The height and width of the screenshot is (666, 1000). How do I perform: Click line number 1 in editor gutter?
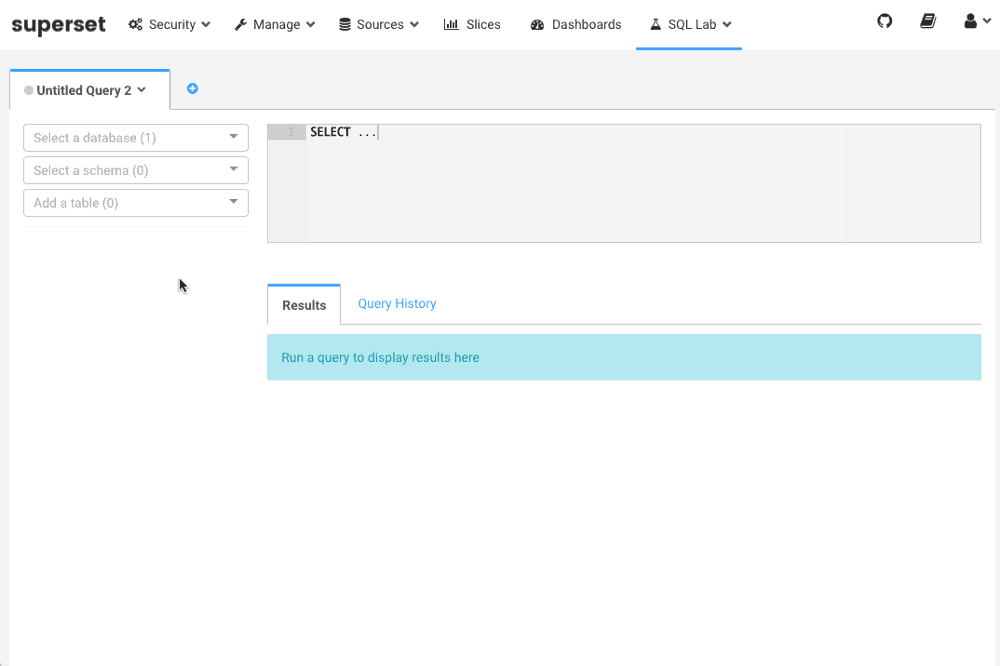coord(291,132)
